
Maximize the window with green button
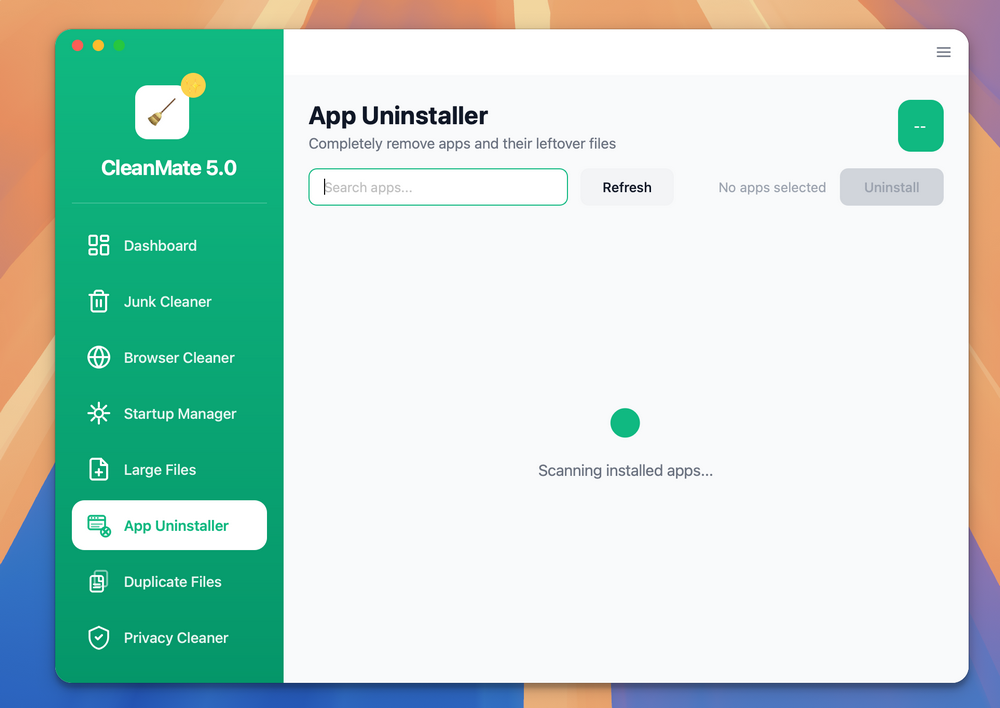pyautogui.click(x=119, y=45)
